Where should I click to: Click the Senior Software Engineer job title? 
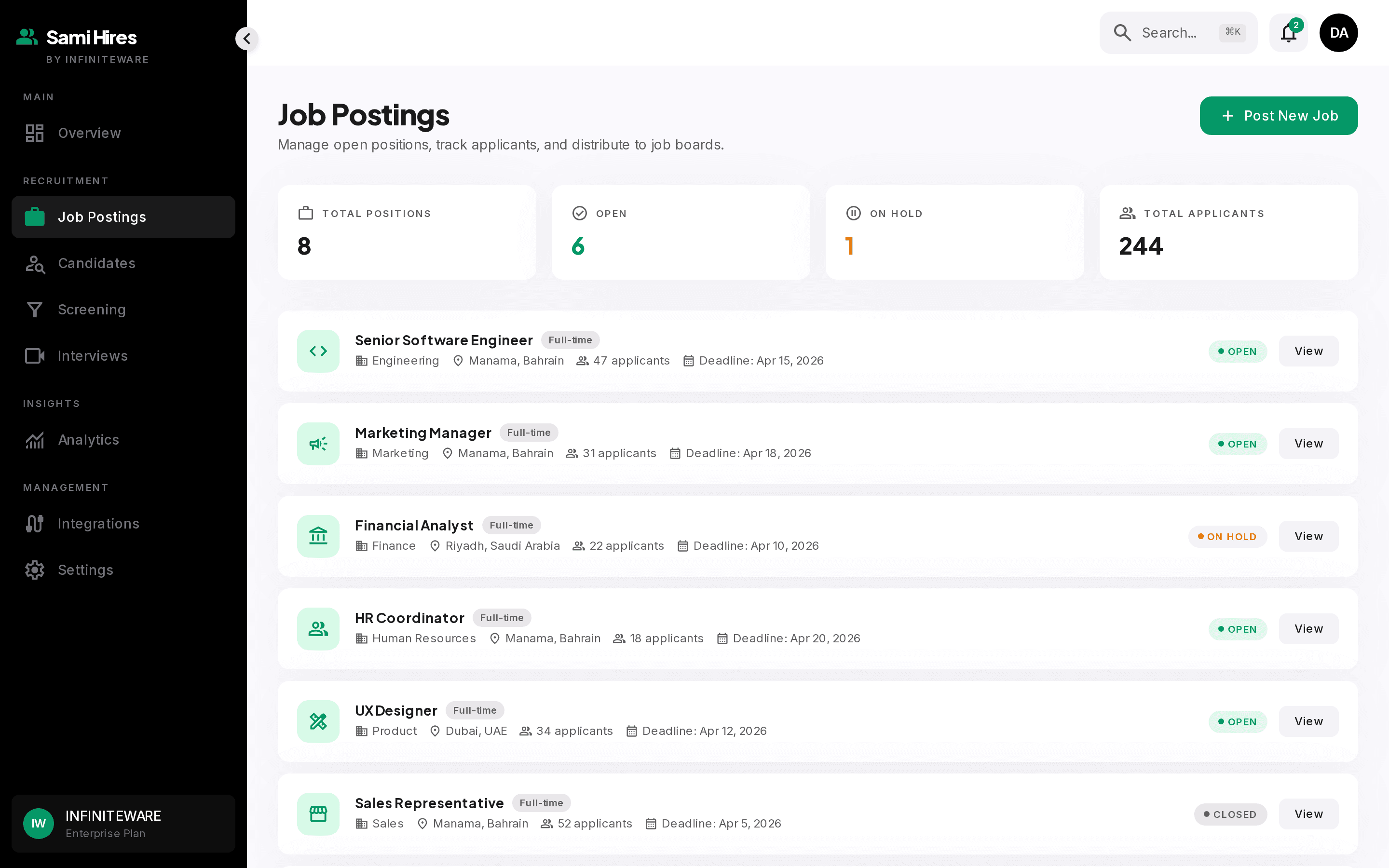pyautogui.click(x=444, y=340)
